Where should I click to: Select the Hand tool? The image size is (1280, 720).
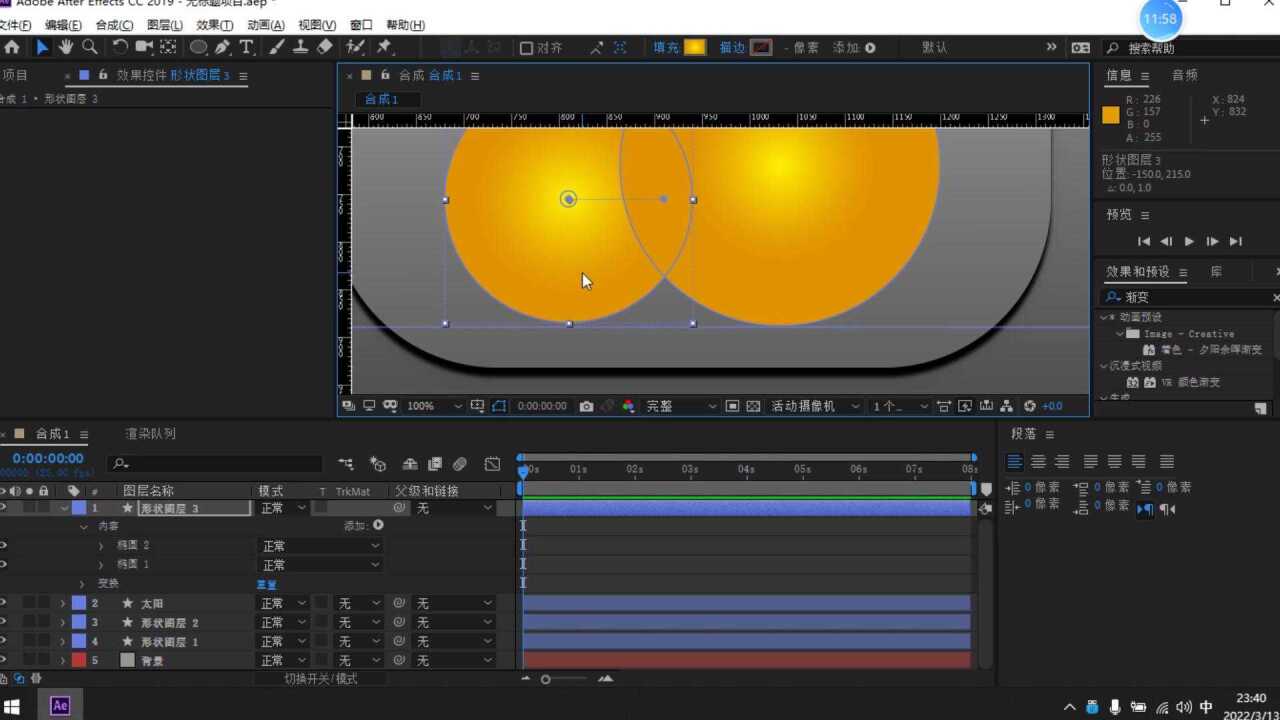(66, 47)
